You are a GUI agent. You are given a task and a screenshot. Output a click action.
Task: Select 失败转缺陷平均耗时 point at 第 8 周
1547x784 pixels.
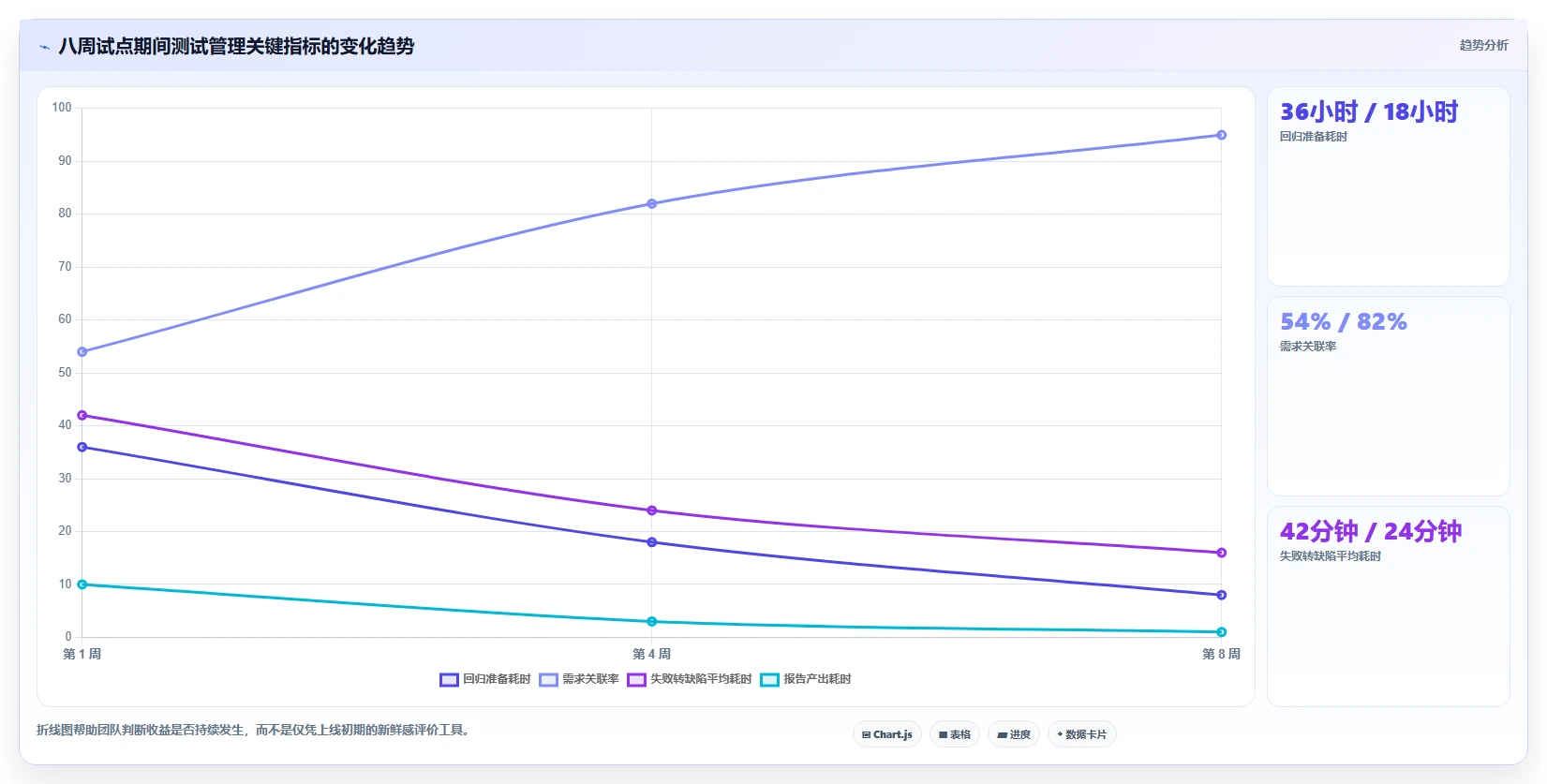tap(1221, 553)
